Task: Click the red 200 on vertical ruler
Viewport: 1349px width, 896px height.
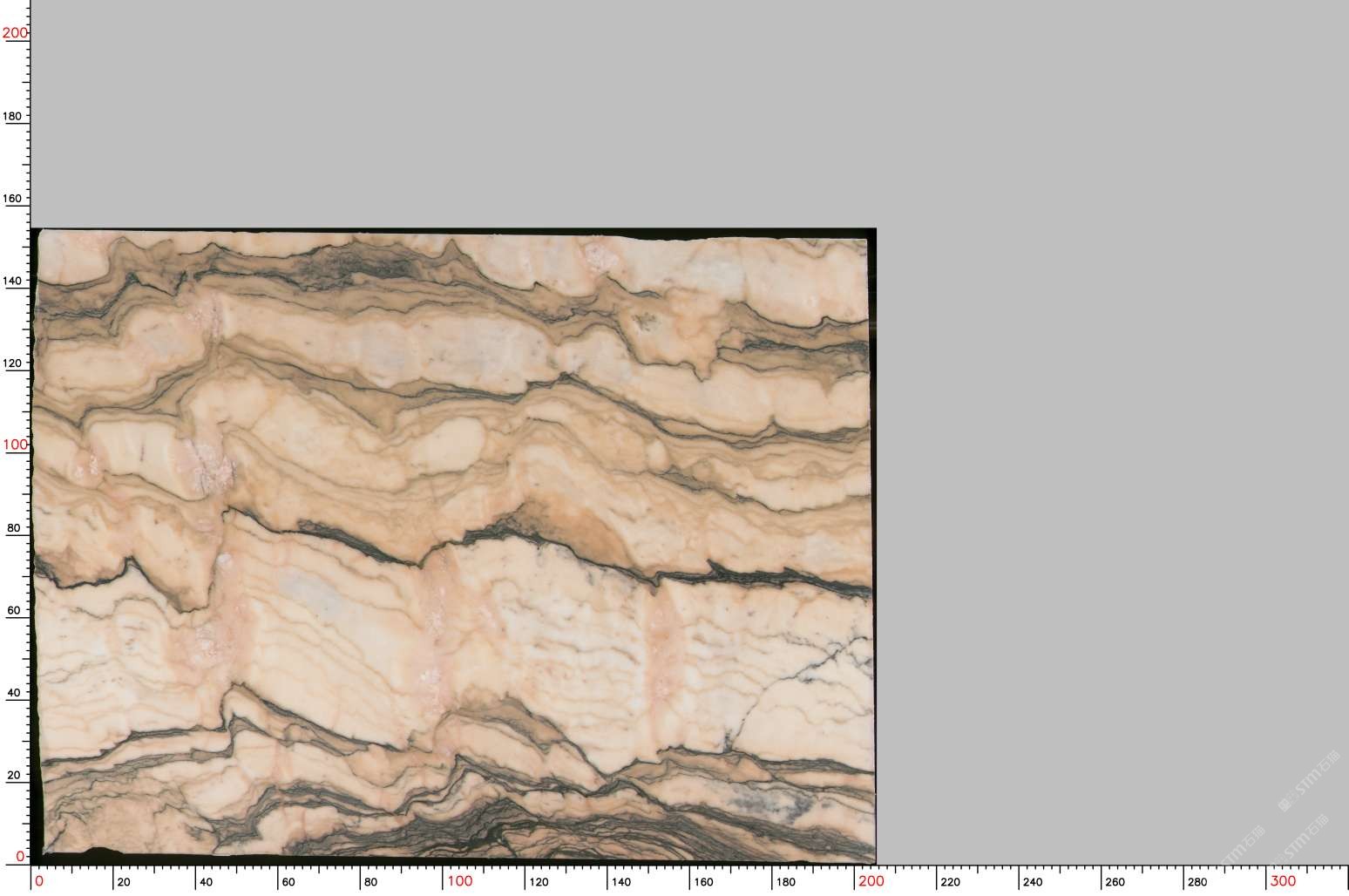Action: [16, 33]
